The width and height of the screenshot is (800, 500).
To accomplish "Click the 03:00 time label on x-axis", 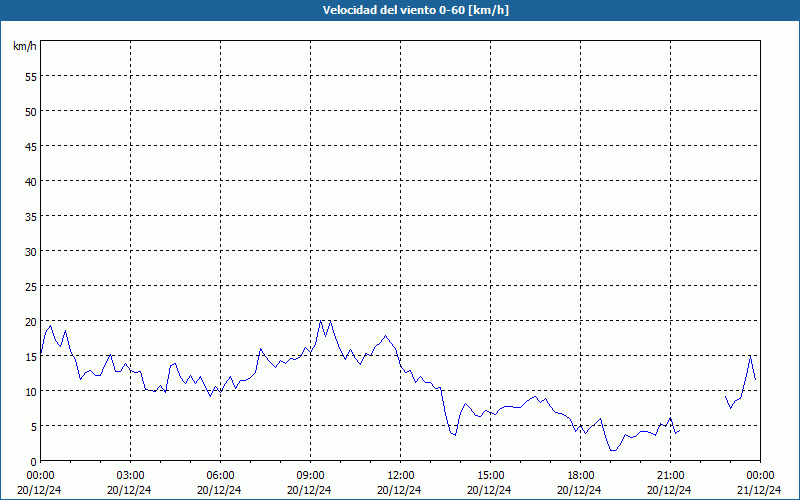I will pyautogui.click(x=130, y=475).
